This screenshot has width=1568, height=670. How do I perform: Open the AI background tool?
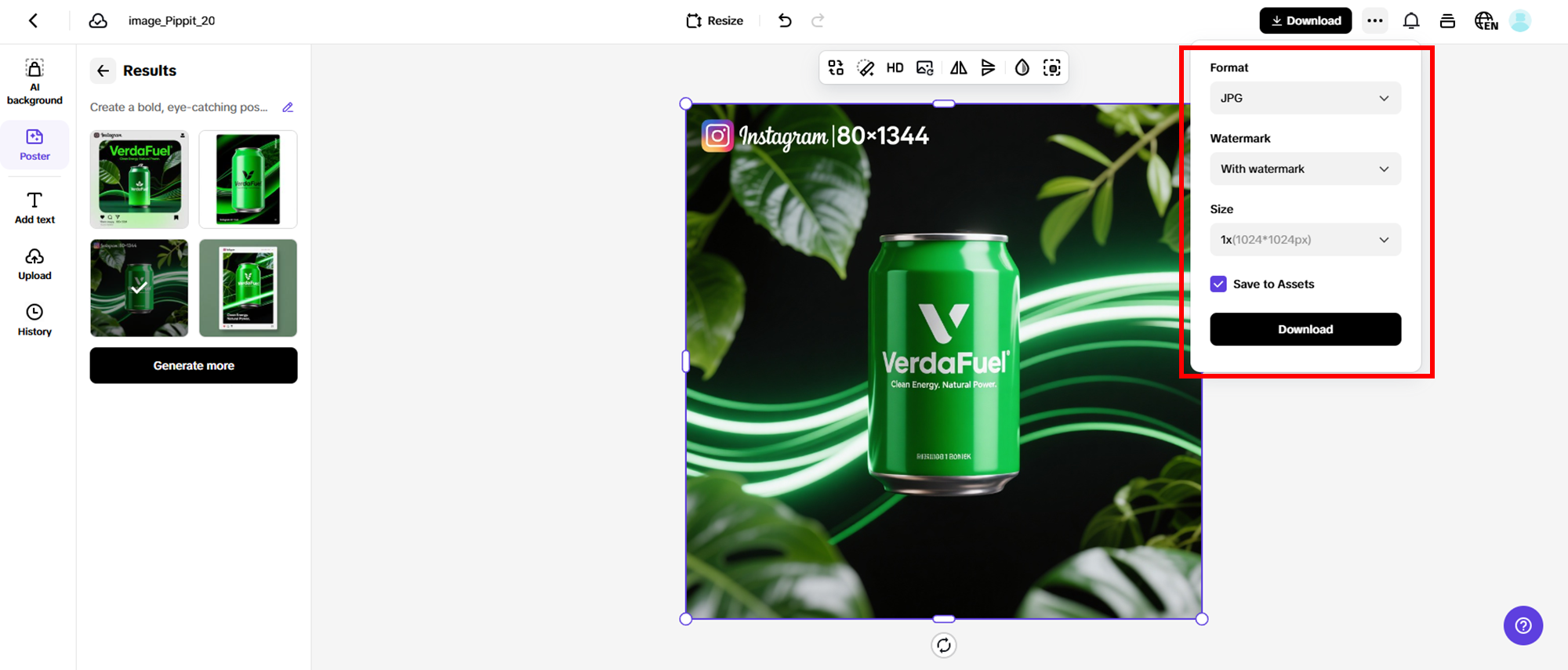tap(34, 81)
